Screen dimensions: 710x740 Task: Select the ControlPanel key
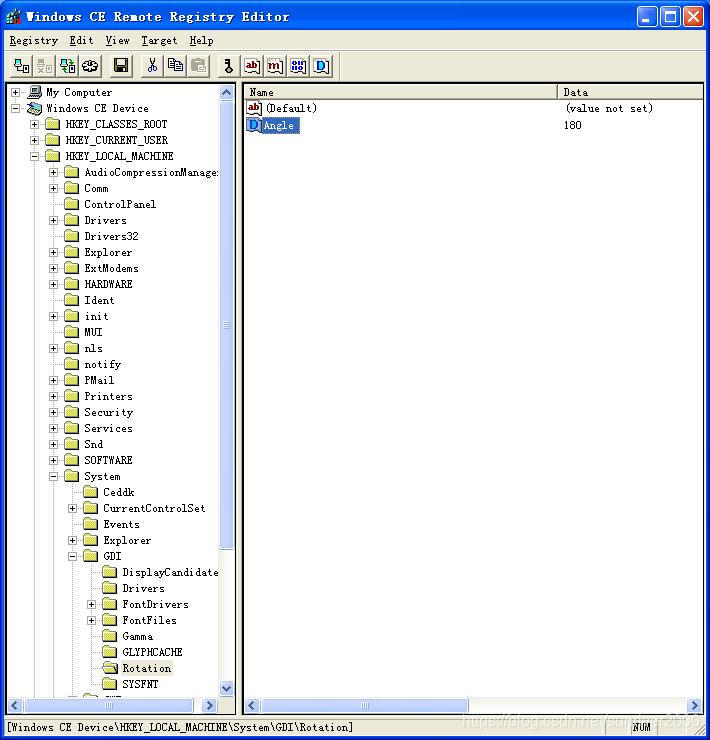pyautogui.click(x=120, y=204)
